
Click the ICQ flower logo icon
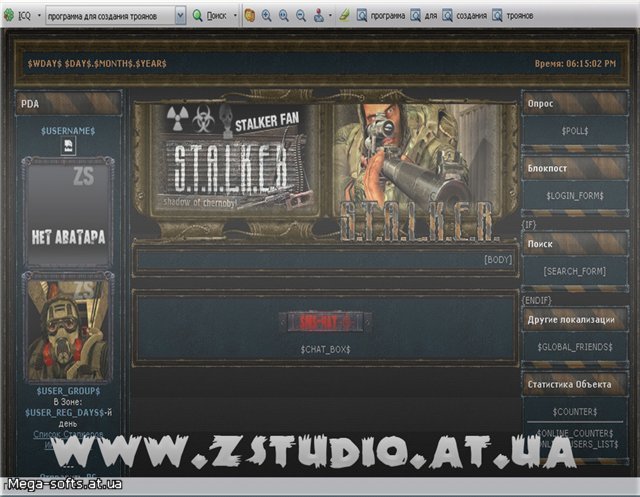(9, 16)
